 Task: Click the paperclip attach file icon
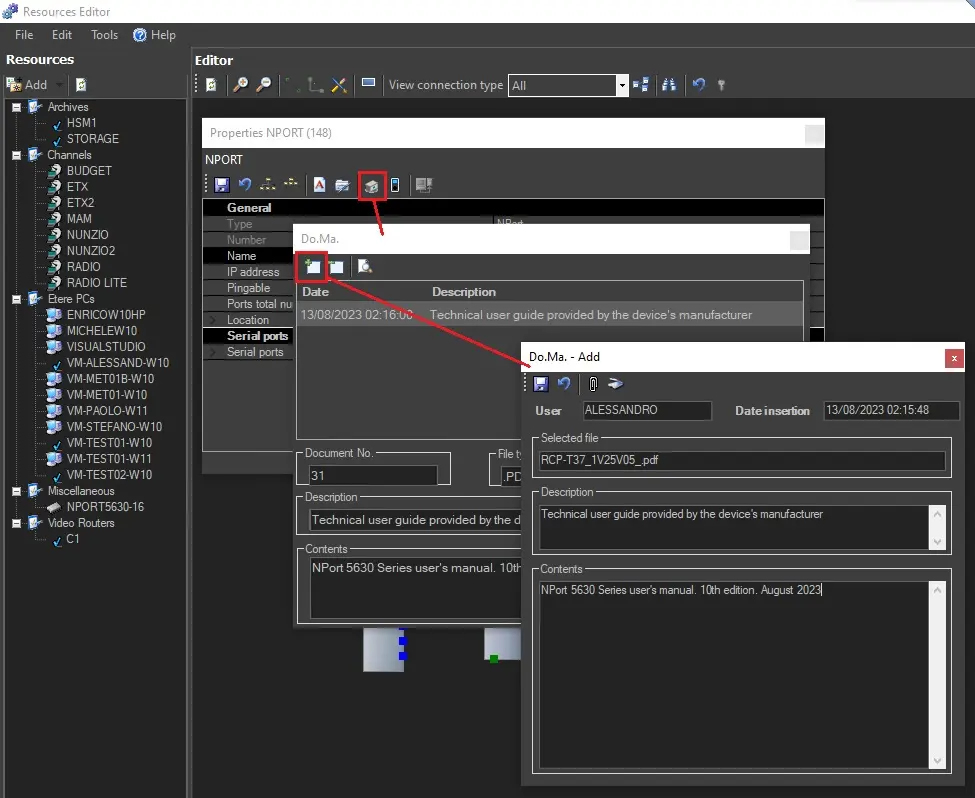[592, 383]
